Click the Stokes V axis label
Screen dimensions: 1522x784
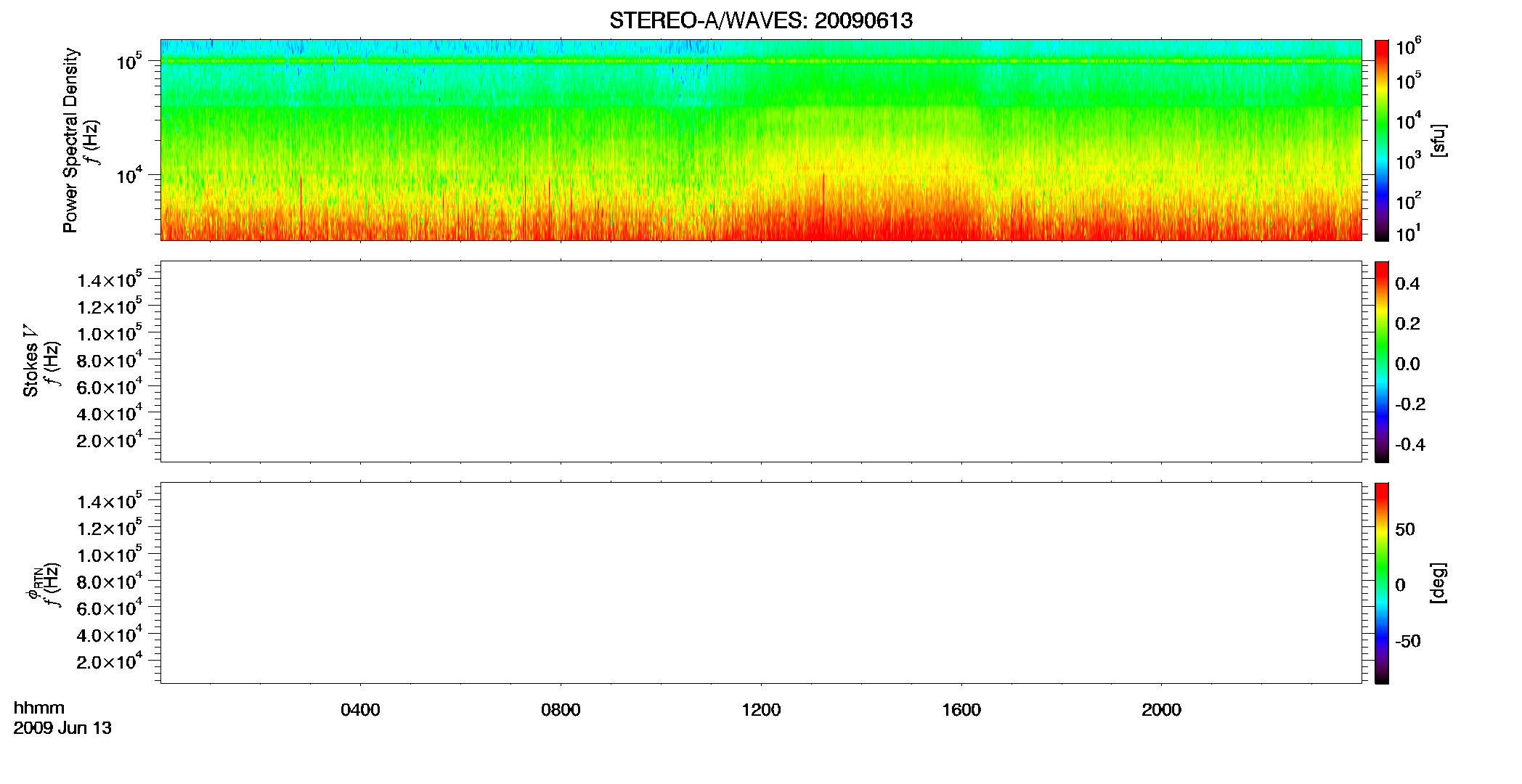pos(30,361)
